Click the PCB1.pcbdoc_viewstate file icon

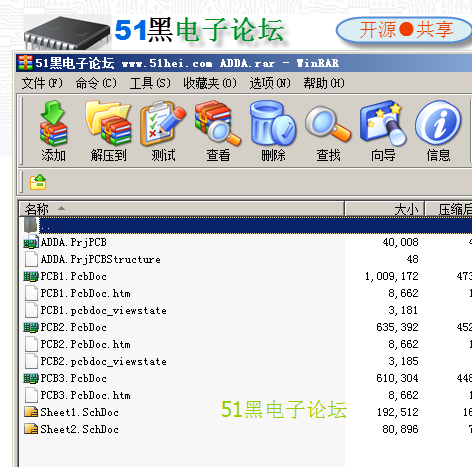(x=31, y=310)
